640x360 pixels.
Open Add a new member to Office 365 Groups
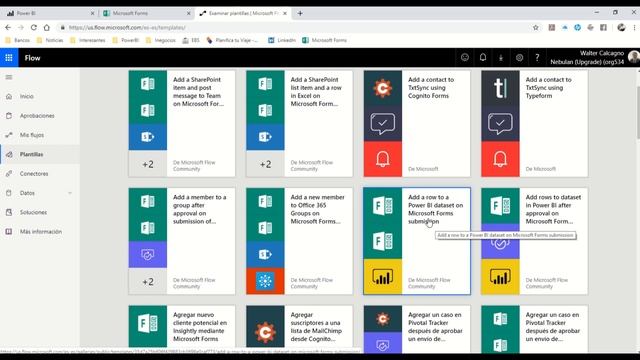300,241
